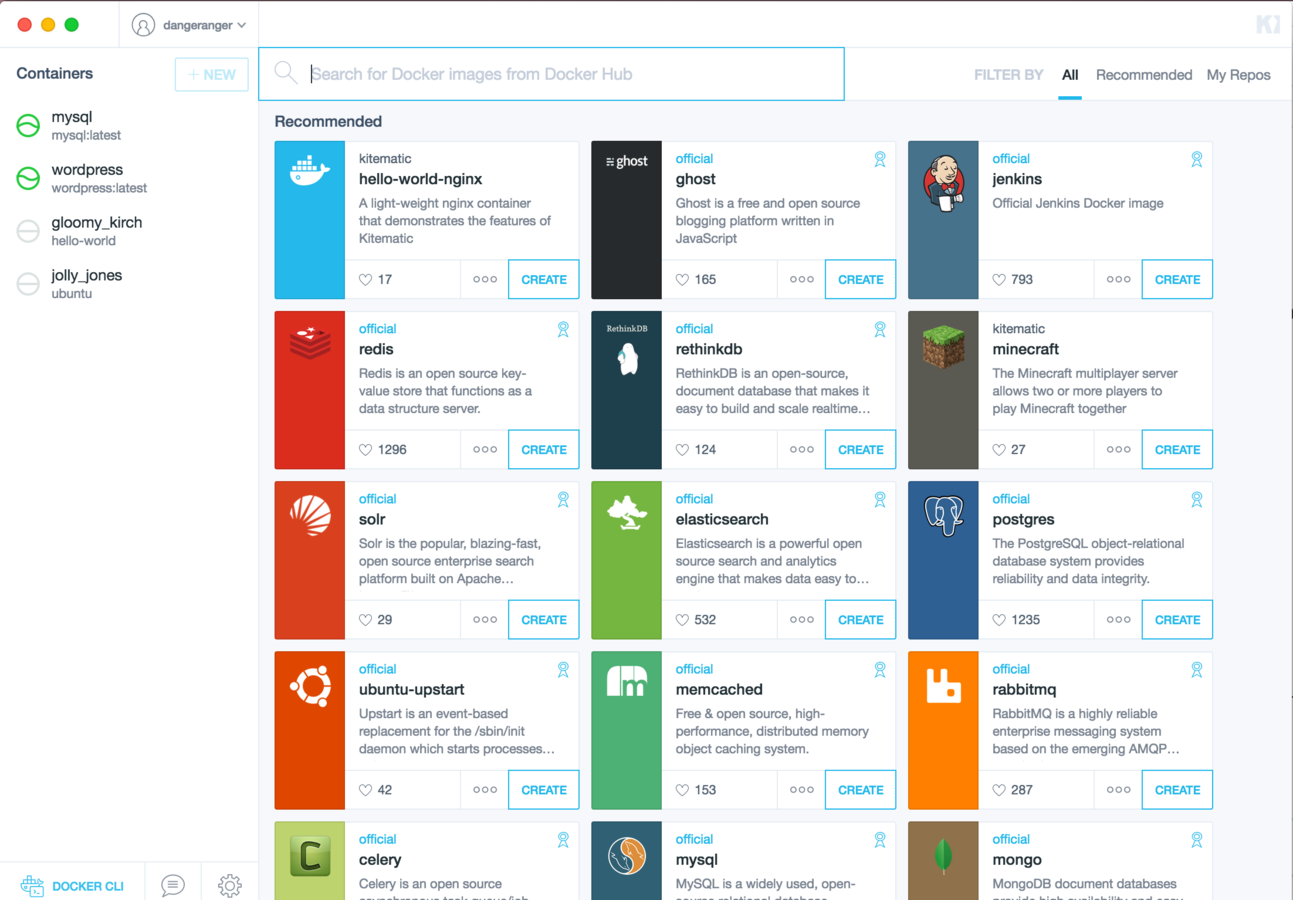1293x900 pixels.
Task: Select the mysql container in sidebar
Action: pos(129,125)
